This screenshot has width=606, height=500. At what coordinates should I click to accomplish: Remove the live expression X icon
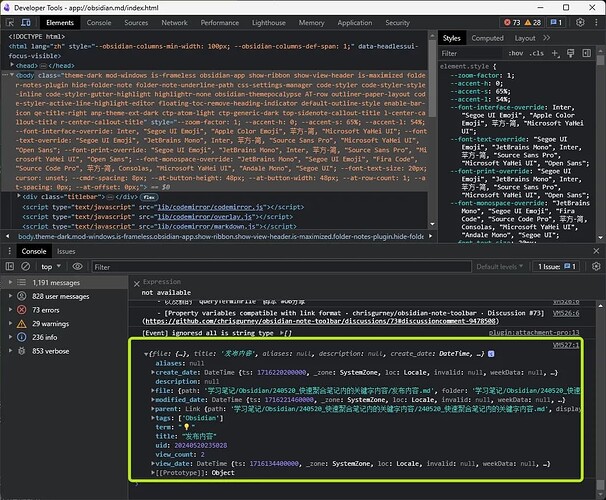[136, 284]
